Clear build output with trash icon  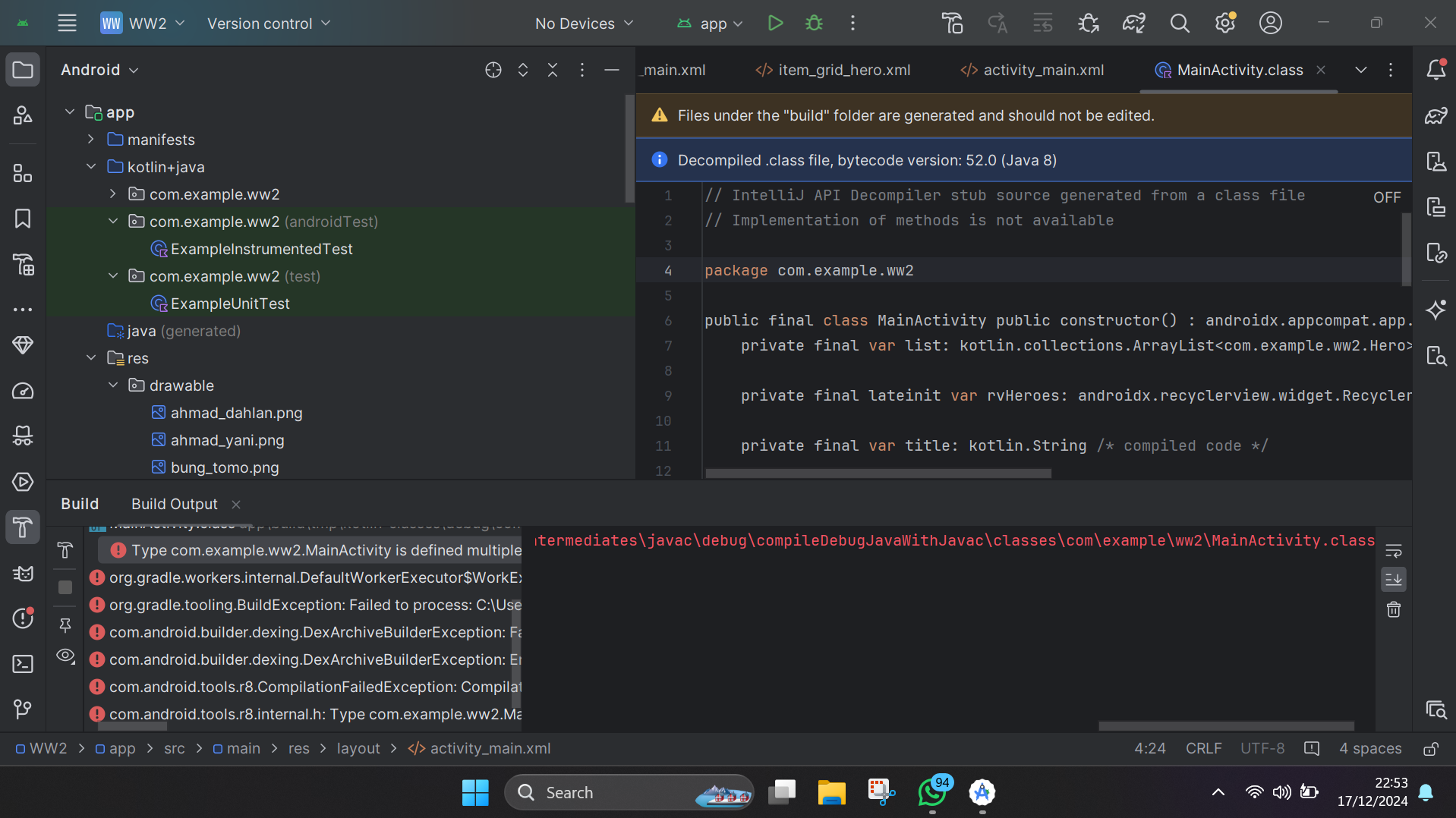point(1394,609)
